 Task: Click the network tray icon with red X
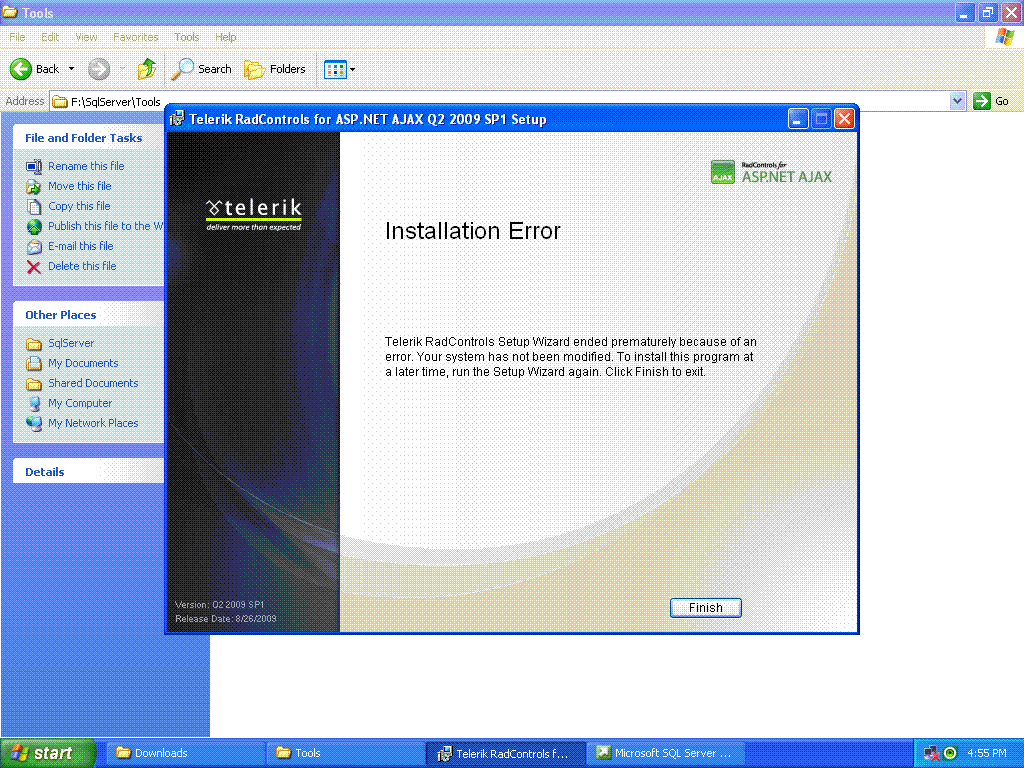(x=932, y=754)
